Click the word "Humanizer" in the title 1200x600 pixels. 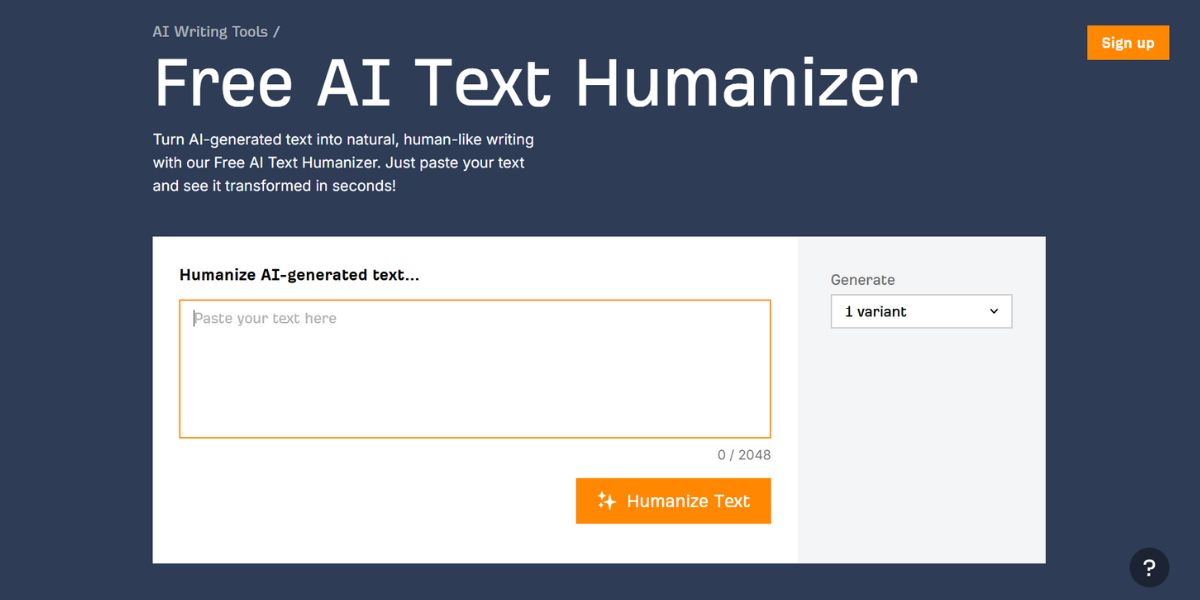[x=746, y=83]
